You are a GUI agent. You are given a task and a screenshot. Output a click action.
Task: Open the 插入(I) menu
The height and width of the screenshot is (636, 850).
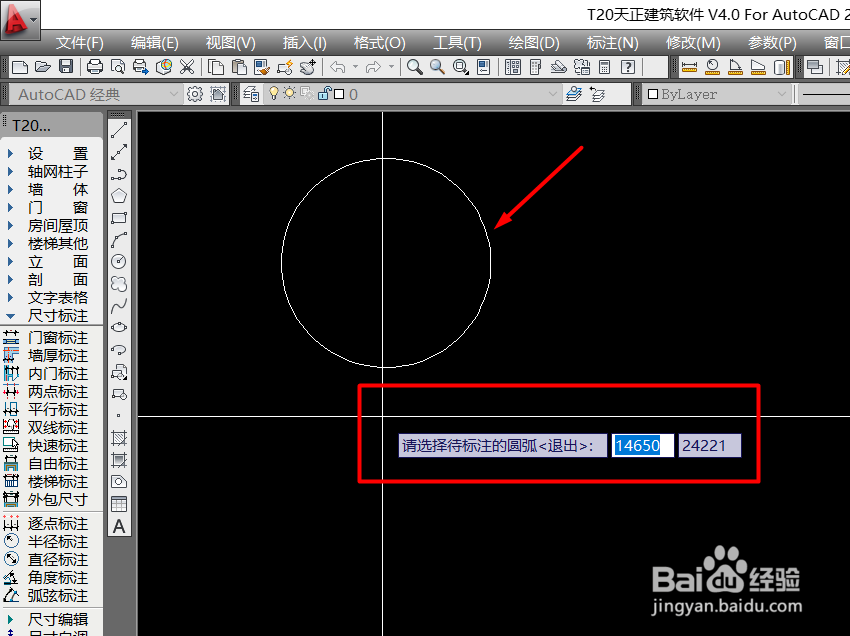tap(304, 43)
